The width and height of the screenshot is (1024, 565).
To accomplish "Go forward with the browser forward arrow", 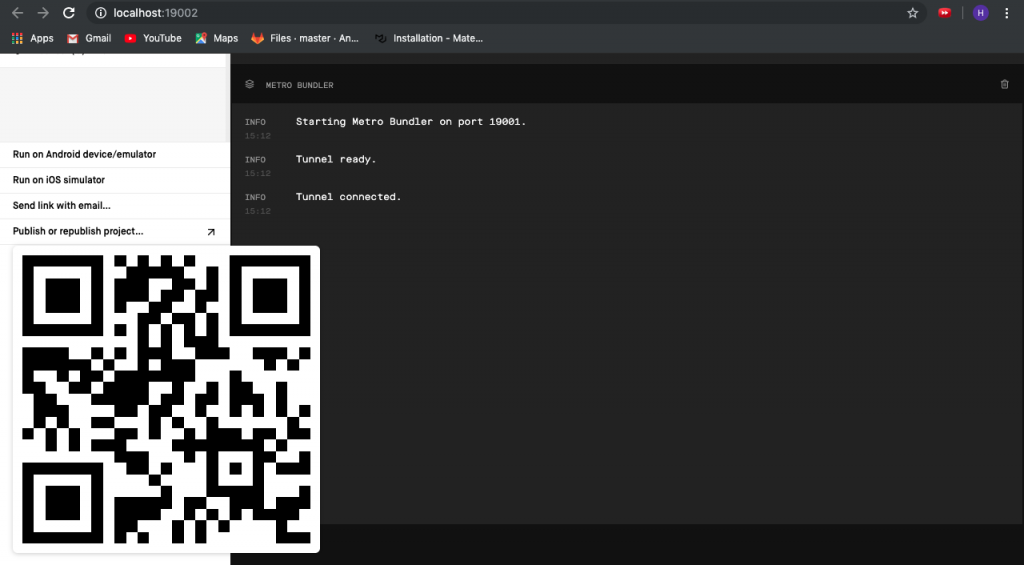I will click(43, 13).
